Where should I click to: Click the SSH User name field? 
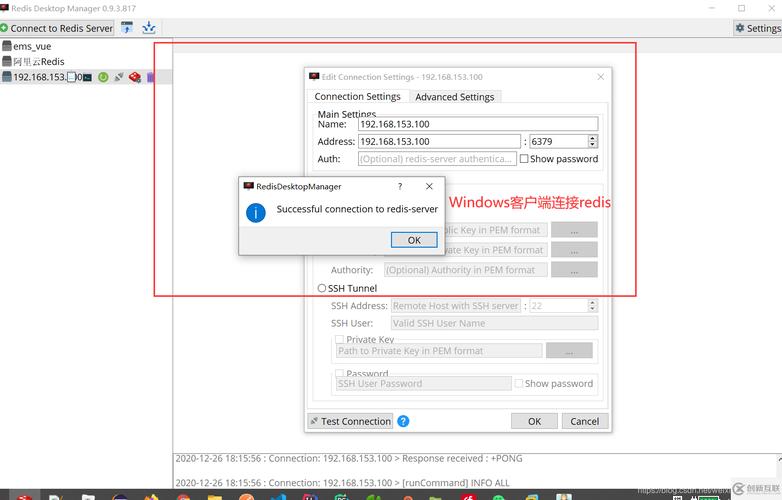(494, 323)
